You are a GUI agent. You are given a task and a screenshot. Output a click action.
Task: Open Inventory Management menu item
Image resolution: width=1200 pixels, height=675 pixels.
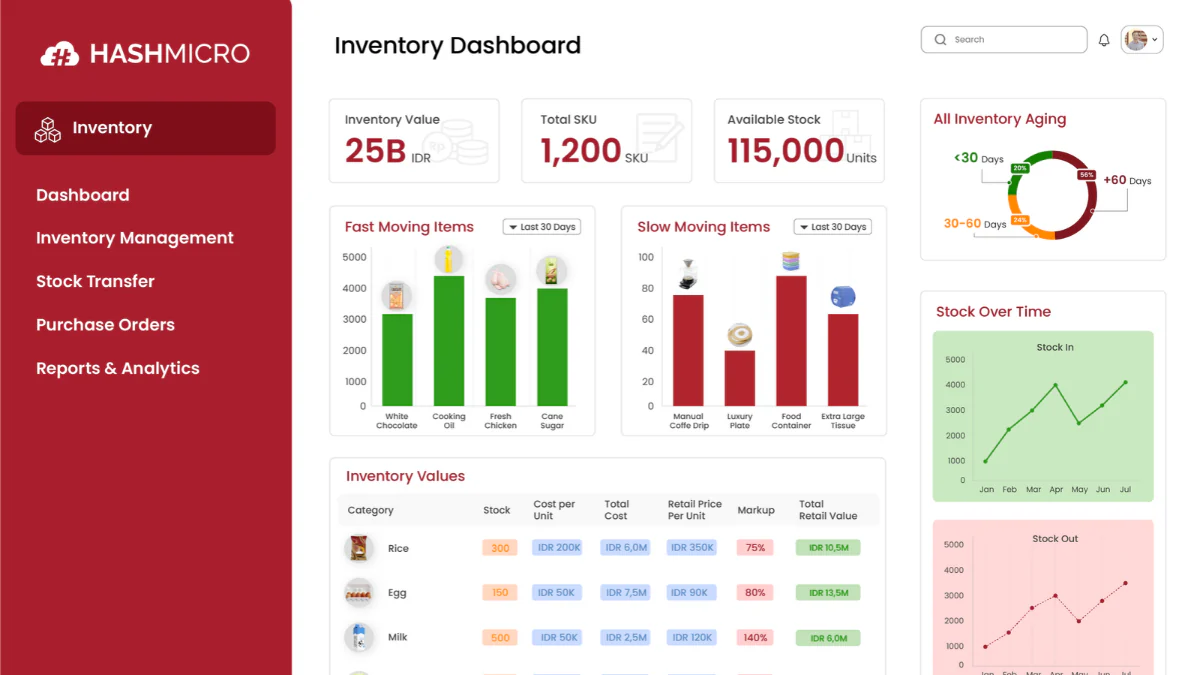135,238
